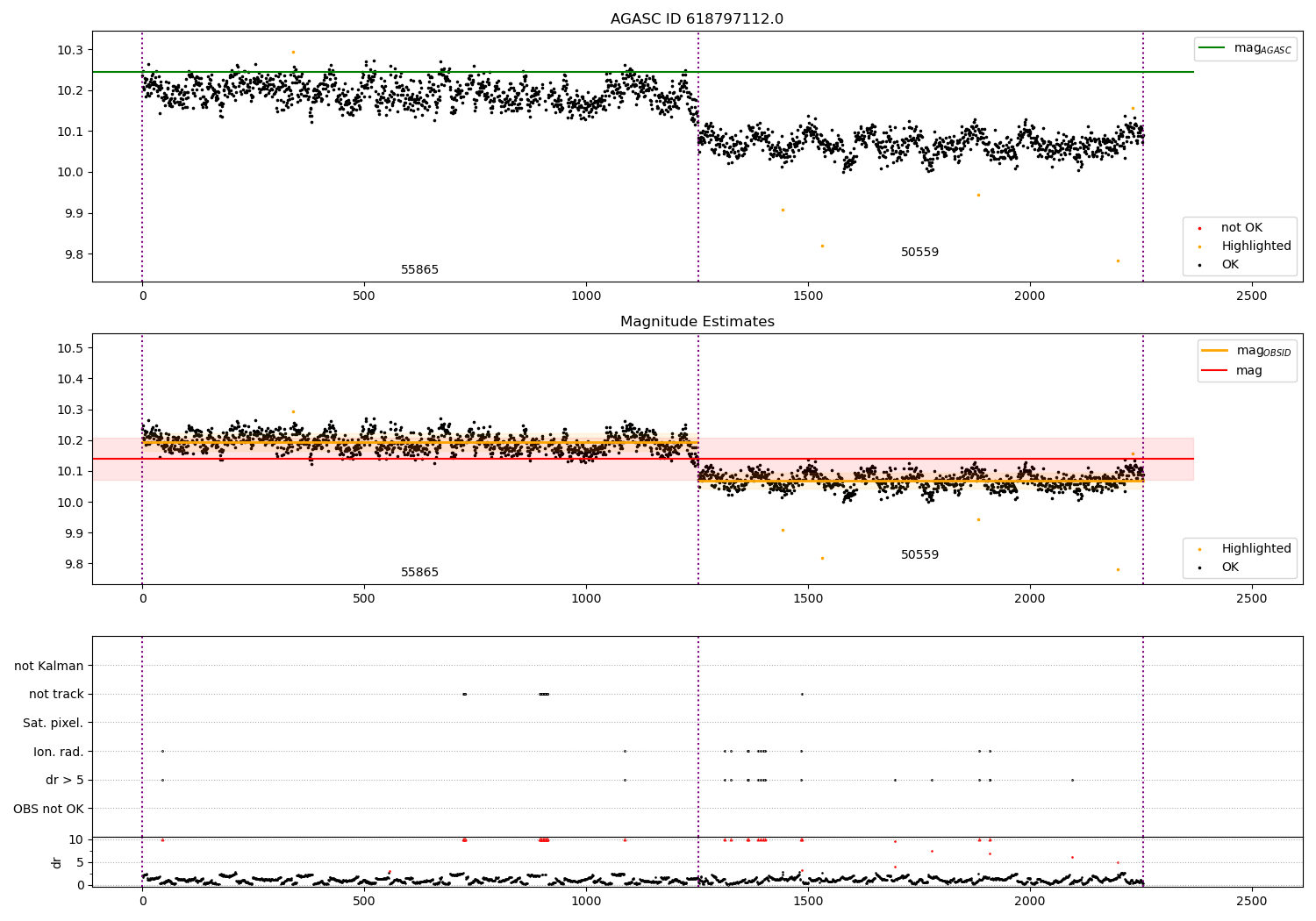Click y-tick 5 on the dr axis
1316x921 pixels.
click(x=80, y=862)
